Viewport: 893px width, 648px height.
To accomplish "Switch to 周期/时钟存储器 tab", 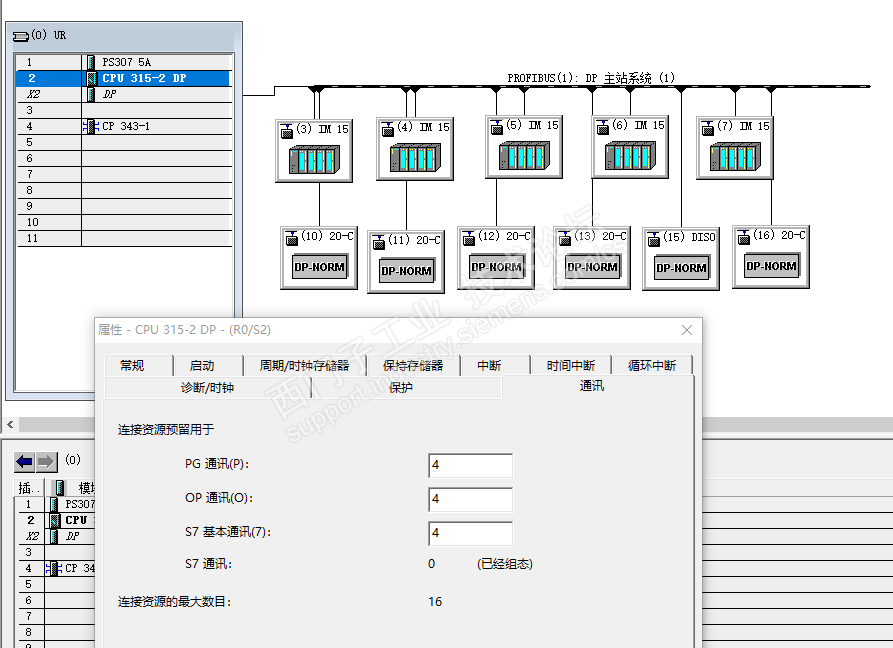I will click(x=304, y=366).
